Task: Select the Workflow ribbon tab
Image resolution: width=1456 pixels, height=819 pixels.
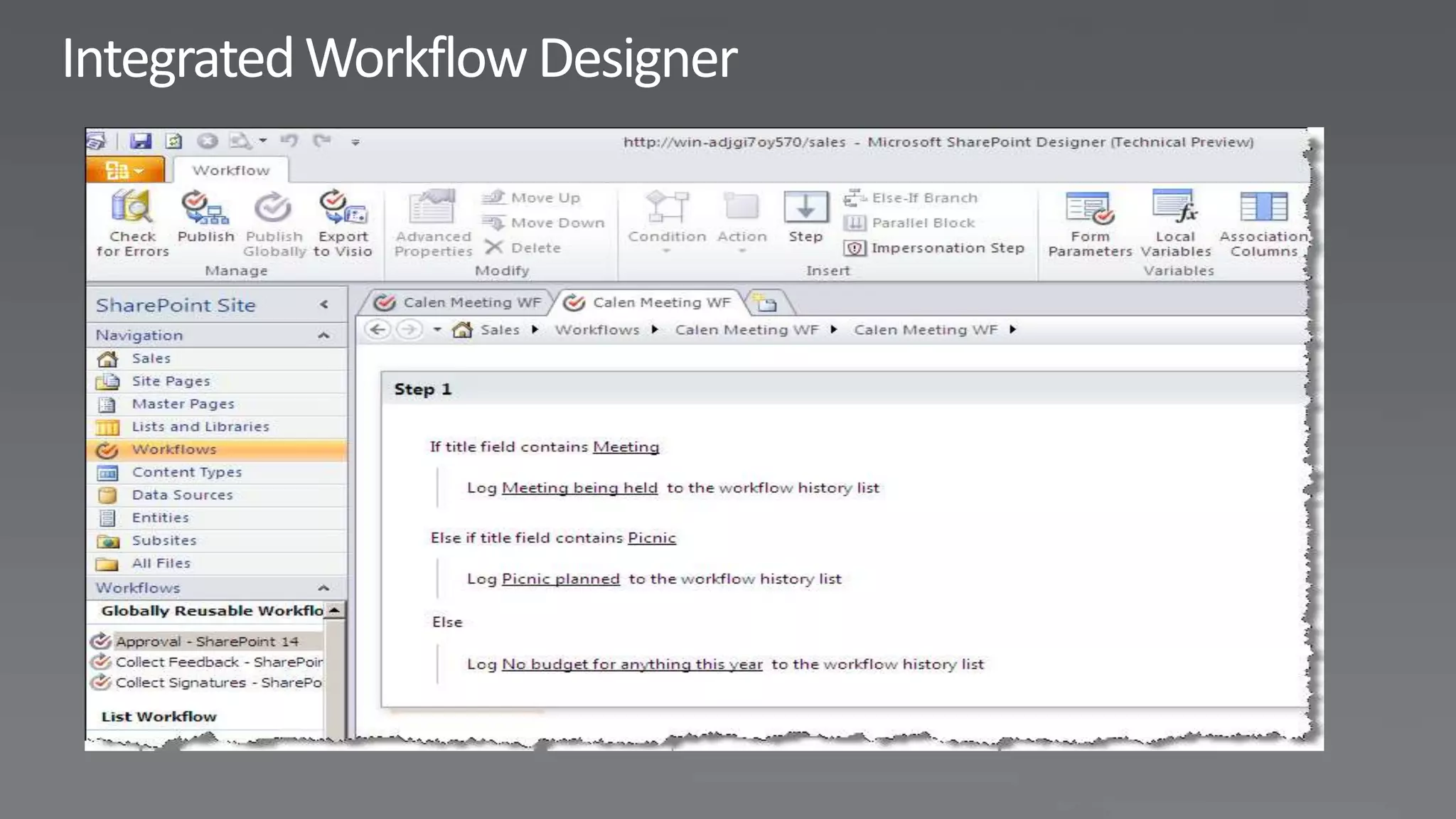Action: click(x=231, y=171)
